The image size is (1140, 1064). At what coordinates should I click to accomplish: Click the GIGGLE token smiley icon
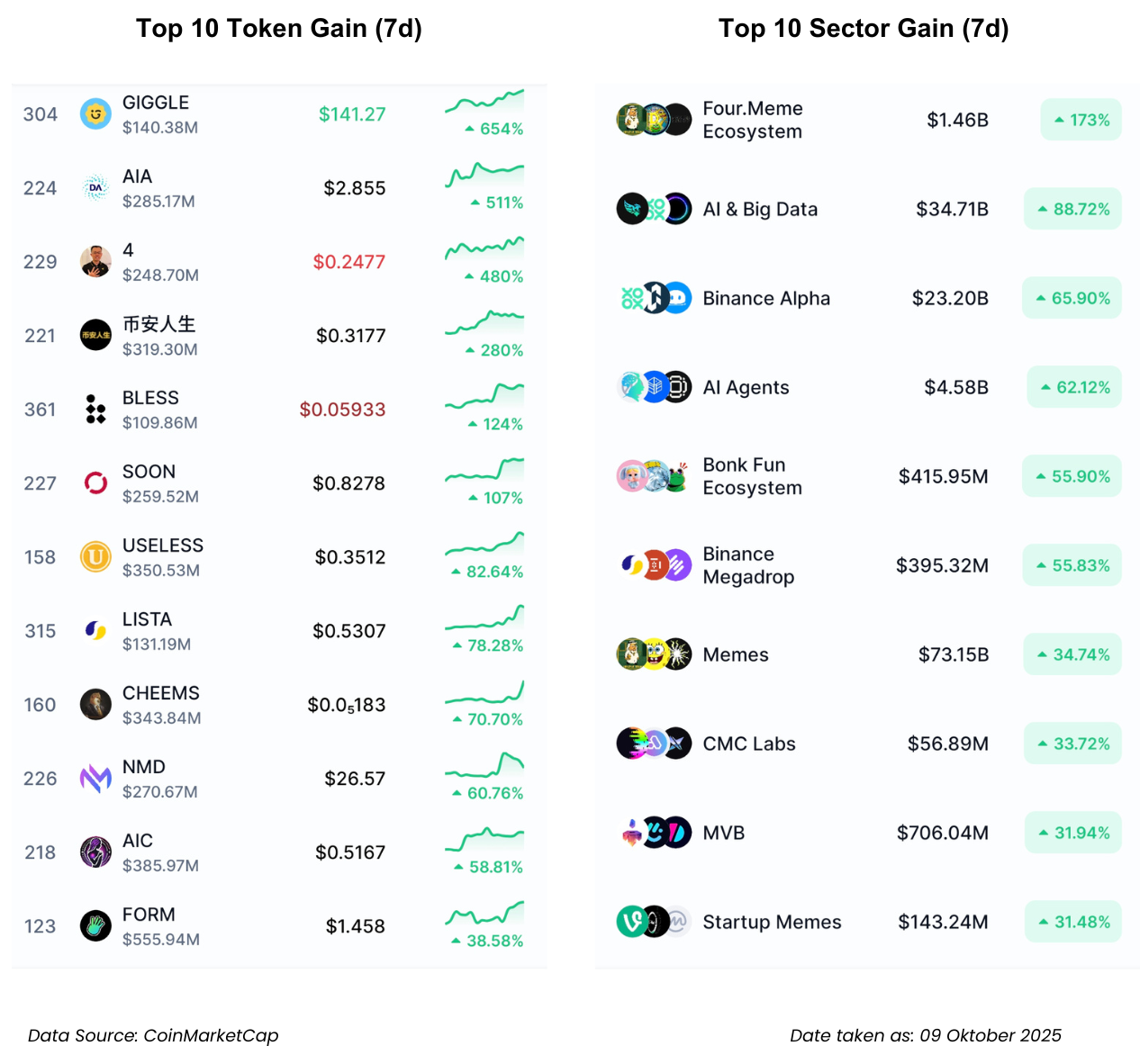pyautogui.click(x=95, y=114)
